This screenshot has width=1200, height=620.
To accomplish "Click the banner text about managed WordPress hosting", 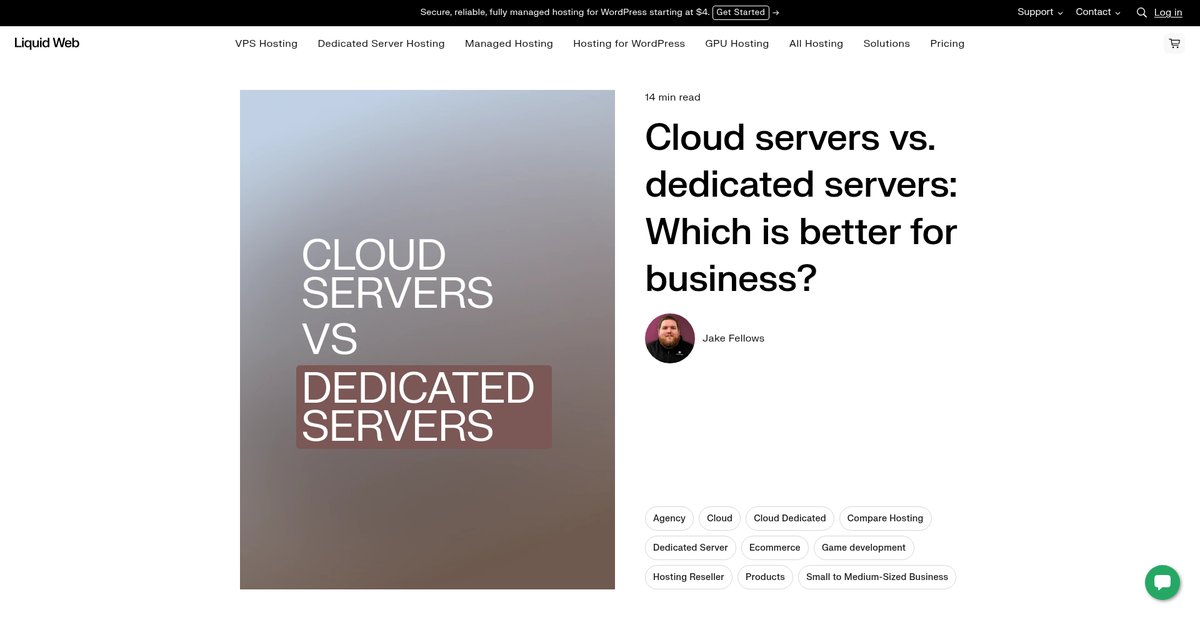I will pos(565,12).
